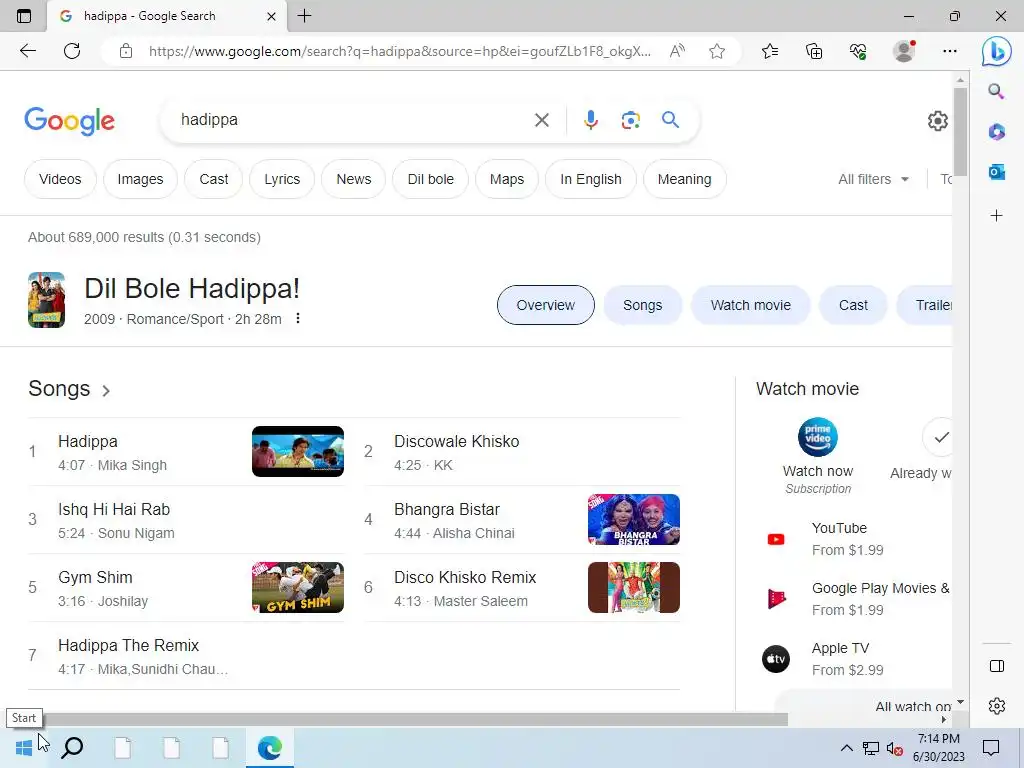Go back to the previous page
The height and width of the screenshot is (768, 1024).
28,51
